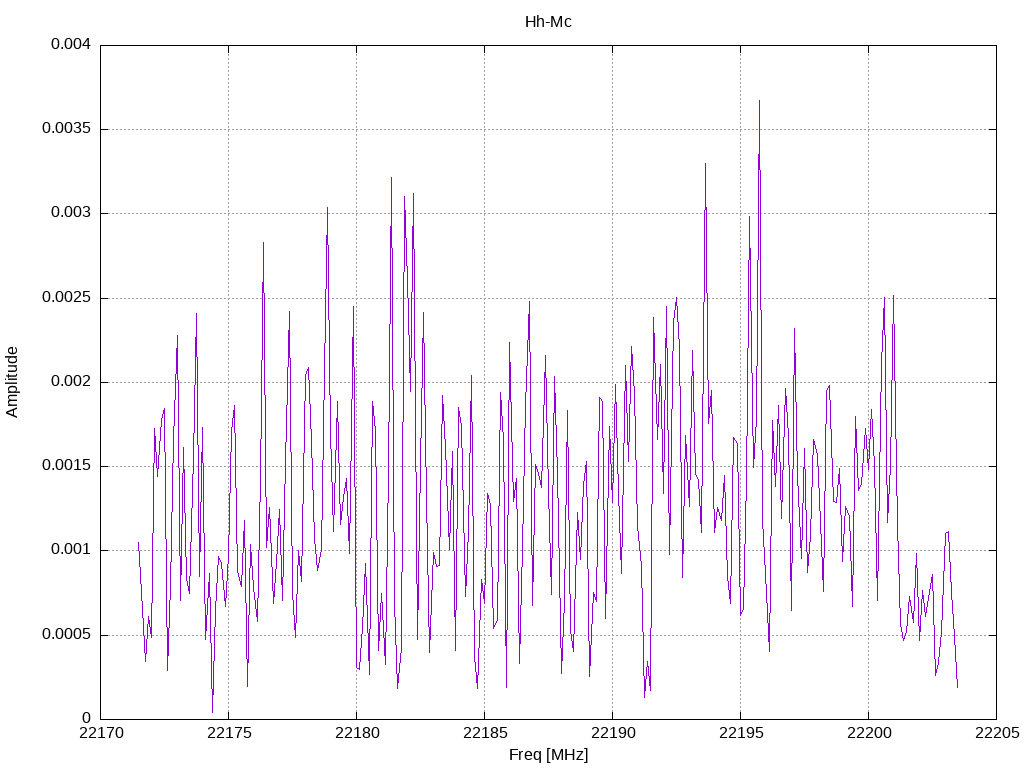
Task: Click the 0.0015 y-axis tick label
Action: click(x=67, y=466)
